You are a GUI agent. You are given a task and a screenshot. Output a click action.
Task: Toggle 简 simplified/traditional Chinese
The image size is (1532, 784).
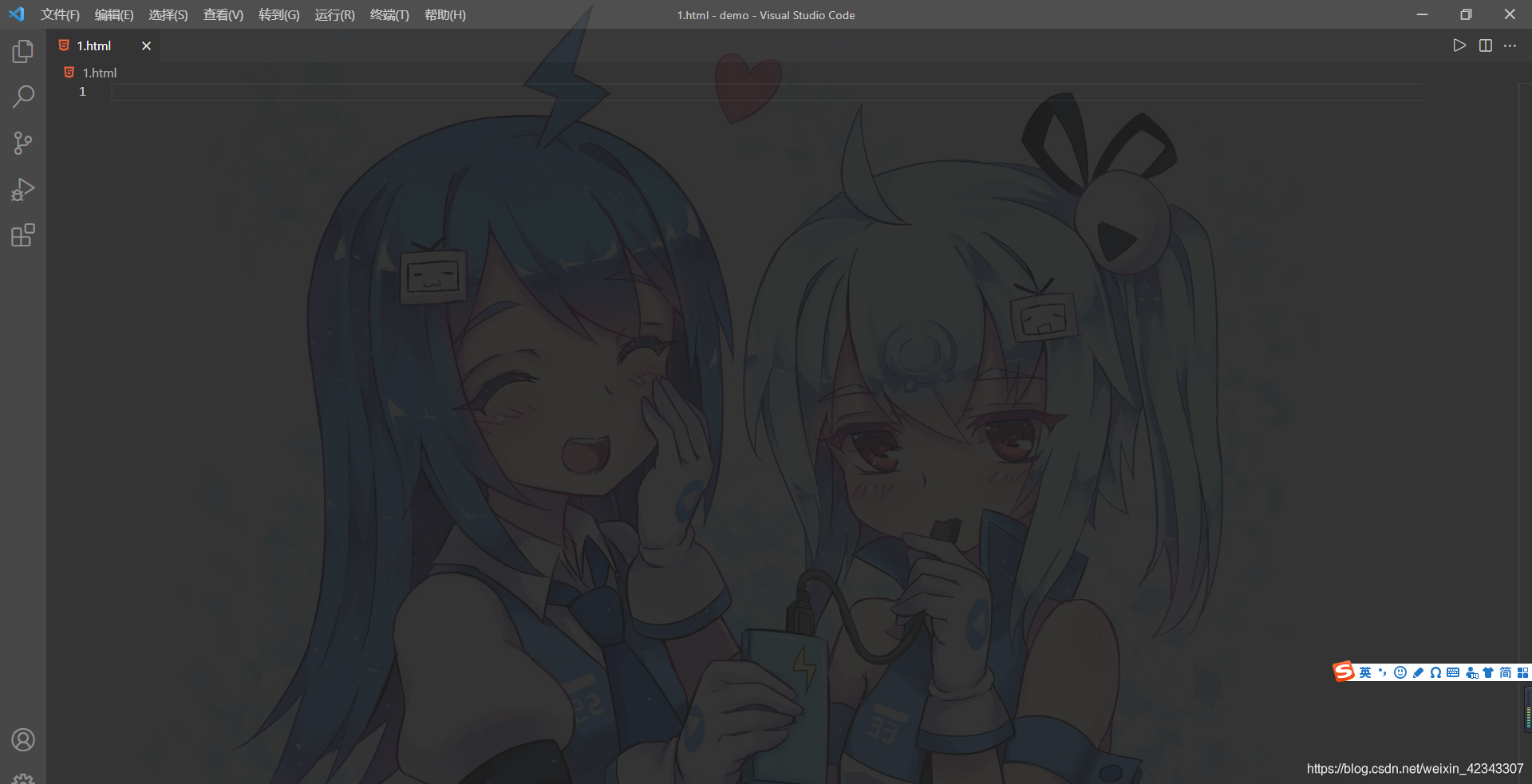pos(1506,672)
